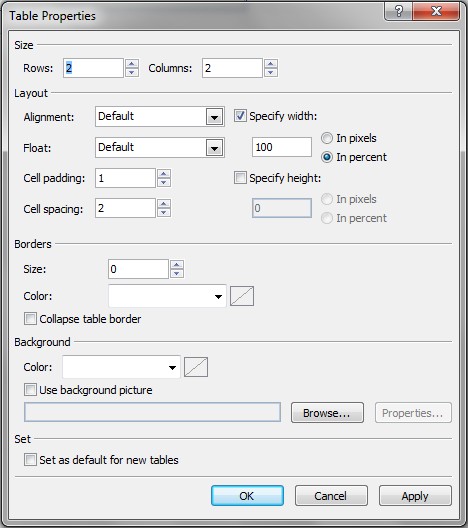Click the Apply button
The height and width of the screenshot is (528, 468).
(415, 496)
